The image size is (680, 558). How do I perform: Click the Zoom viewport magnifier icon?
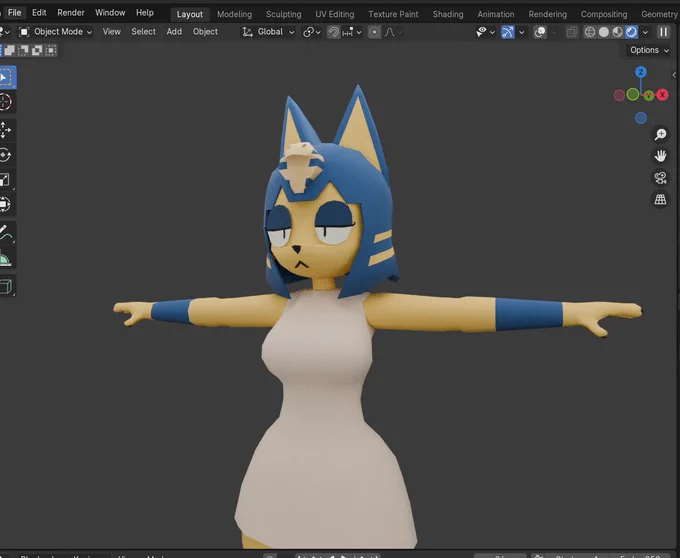(x=660, y=134)
